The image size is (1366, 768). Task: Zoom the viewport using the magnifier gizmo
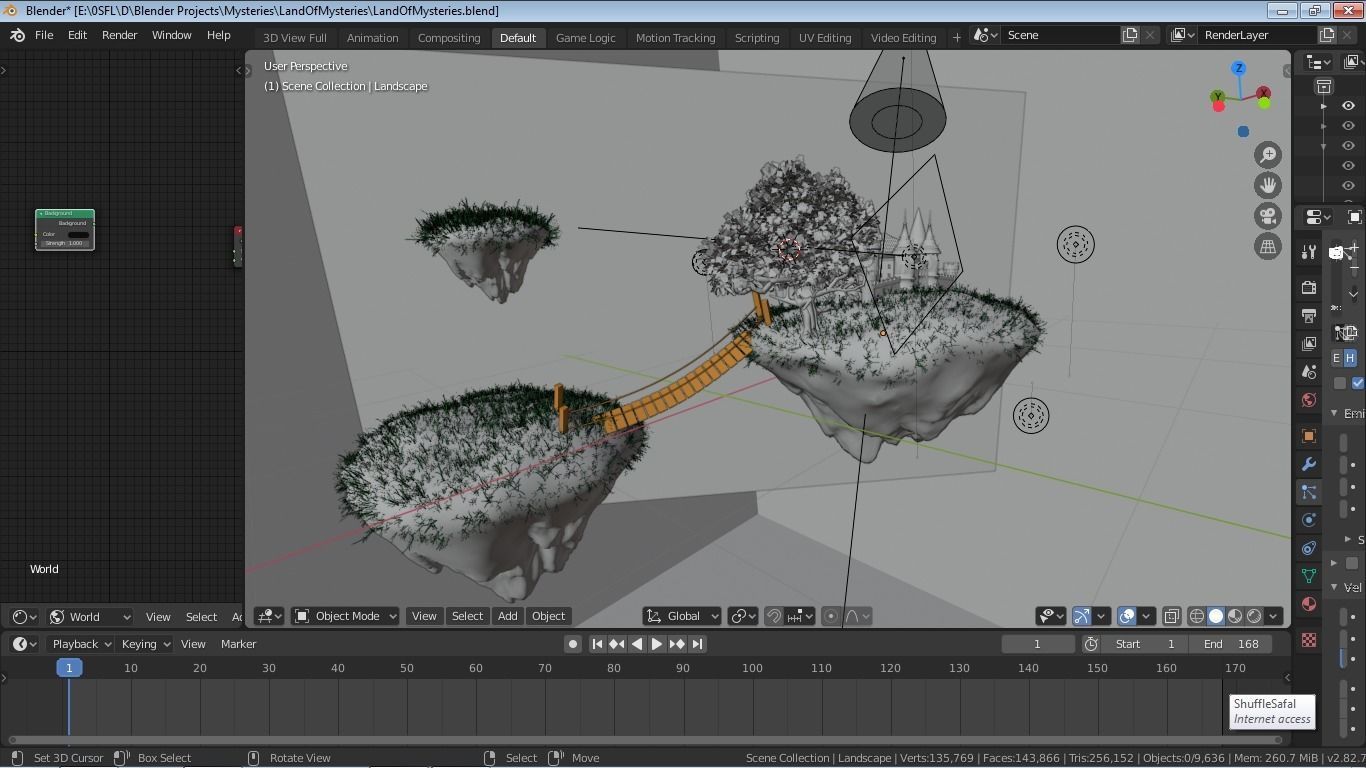tap(1268, 155)
